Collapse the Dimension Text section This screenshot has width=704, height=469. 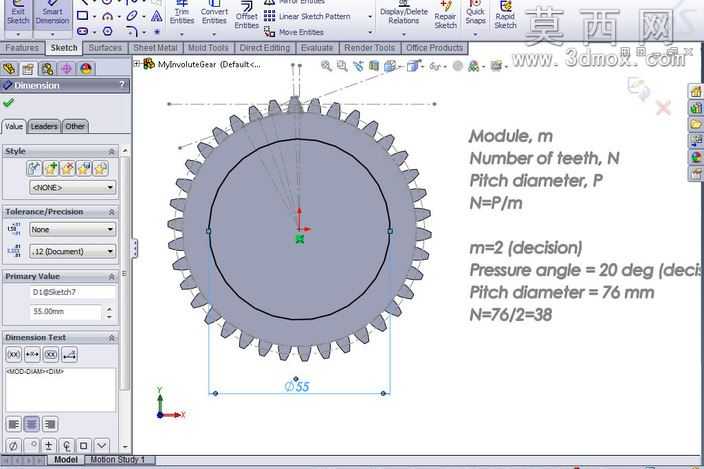click(111, 338)
